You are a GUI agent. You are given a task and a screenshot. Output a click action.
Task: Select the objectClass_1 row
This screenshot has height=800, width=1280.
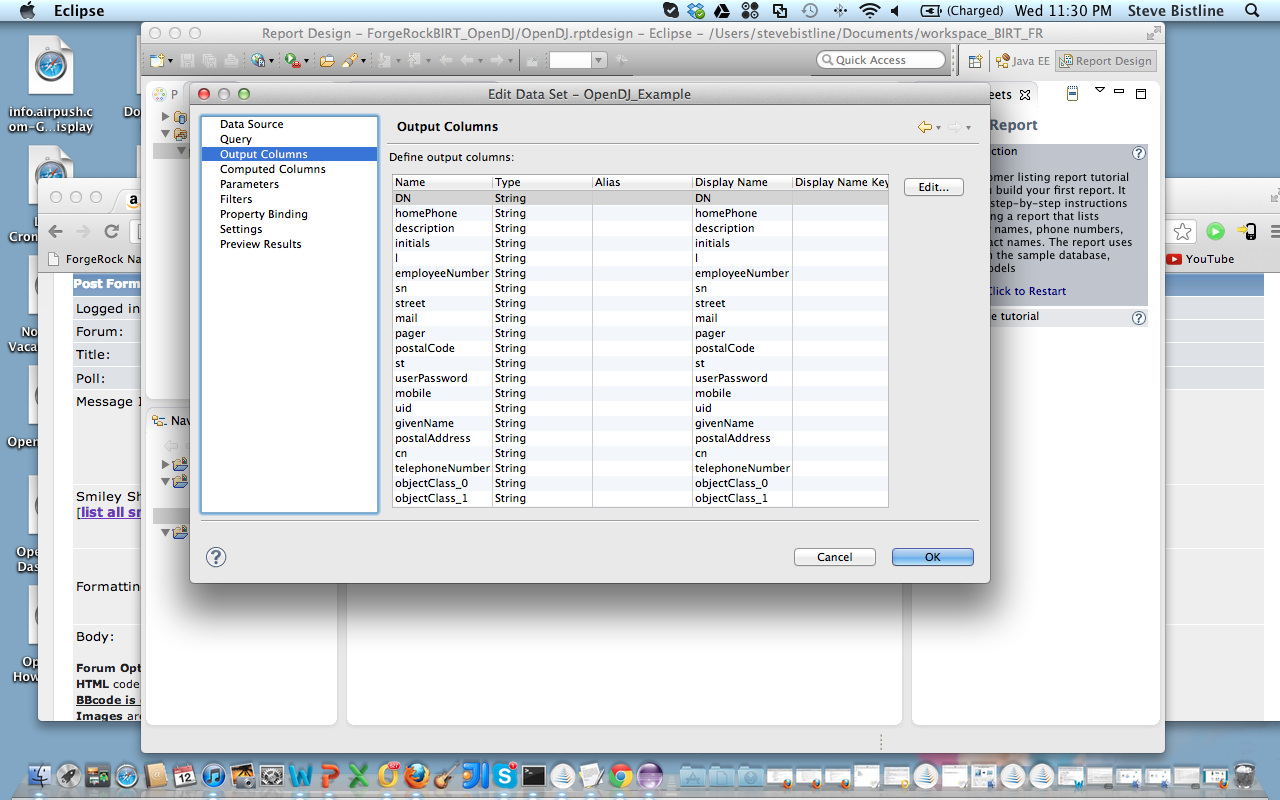(x=640, y=498)
